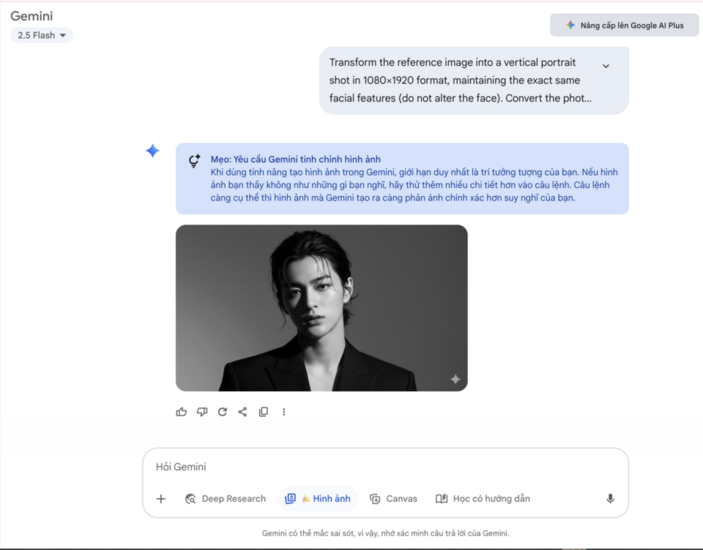Click the sparkle icon on generated image
Screen dimensions: 703x550
455,379
